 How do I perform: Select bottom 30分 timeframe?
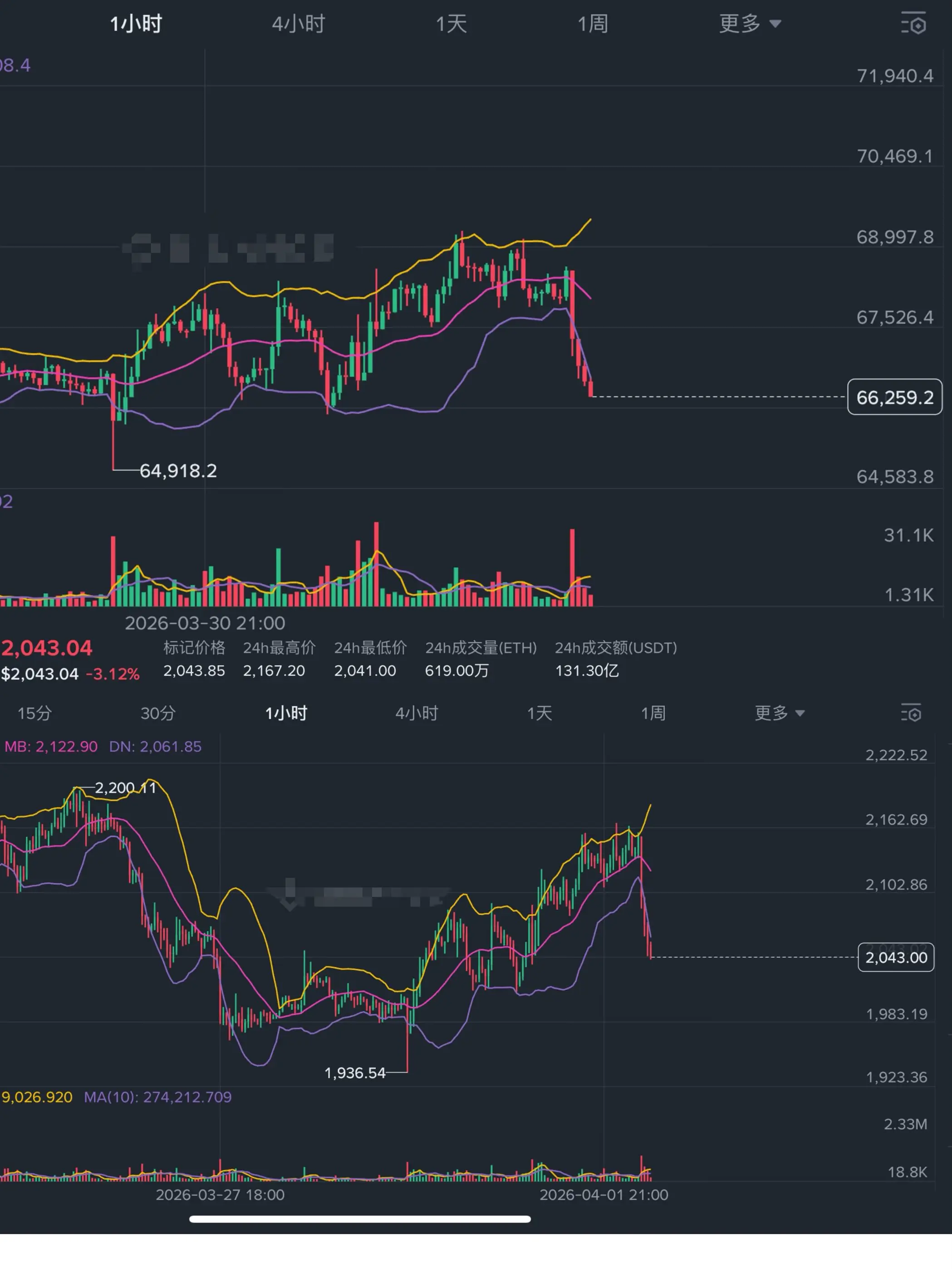point(158,713)
